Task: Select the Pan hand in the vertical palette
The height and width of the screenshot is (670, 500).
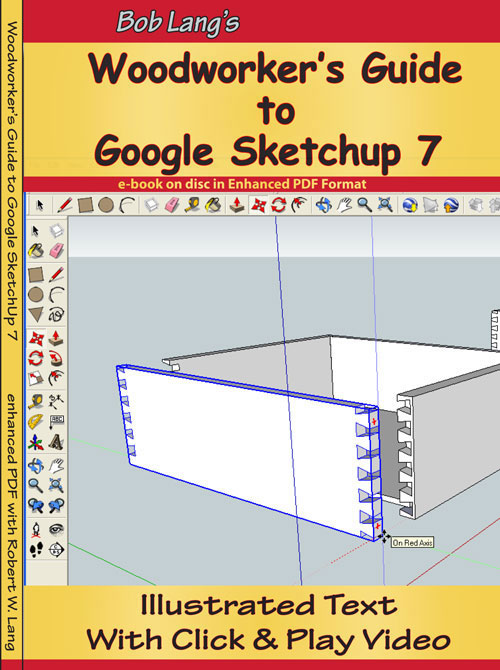Action: (56, 465)
